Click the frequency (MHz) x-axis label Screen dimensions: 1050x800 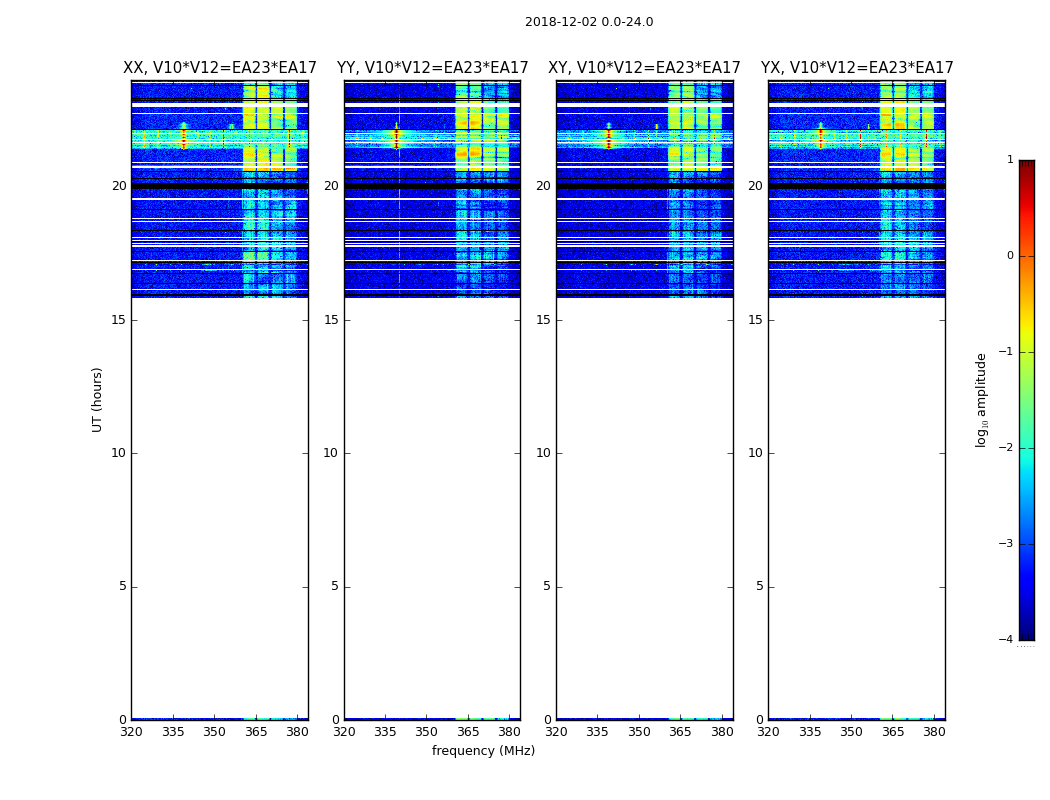pos(483,751)
